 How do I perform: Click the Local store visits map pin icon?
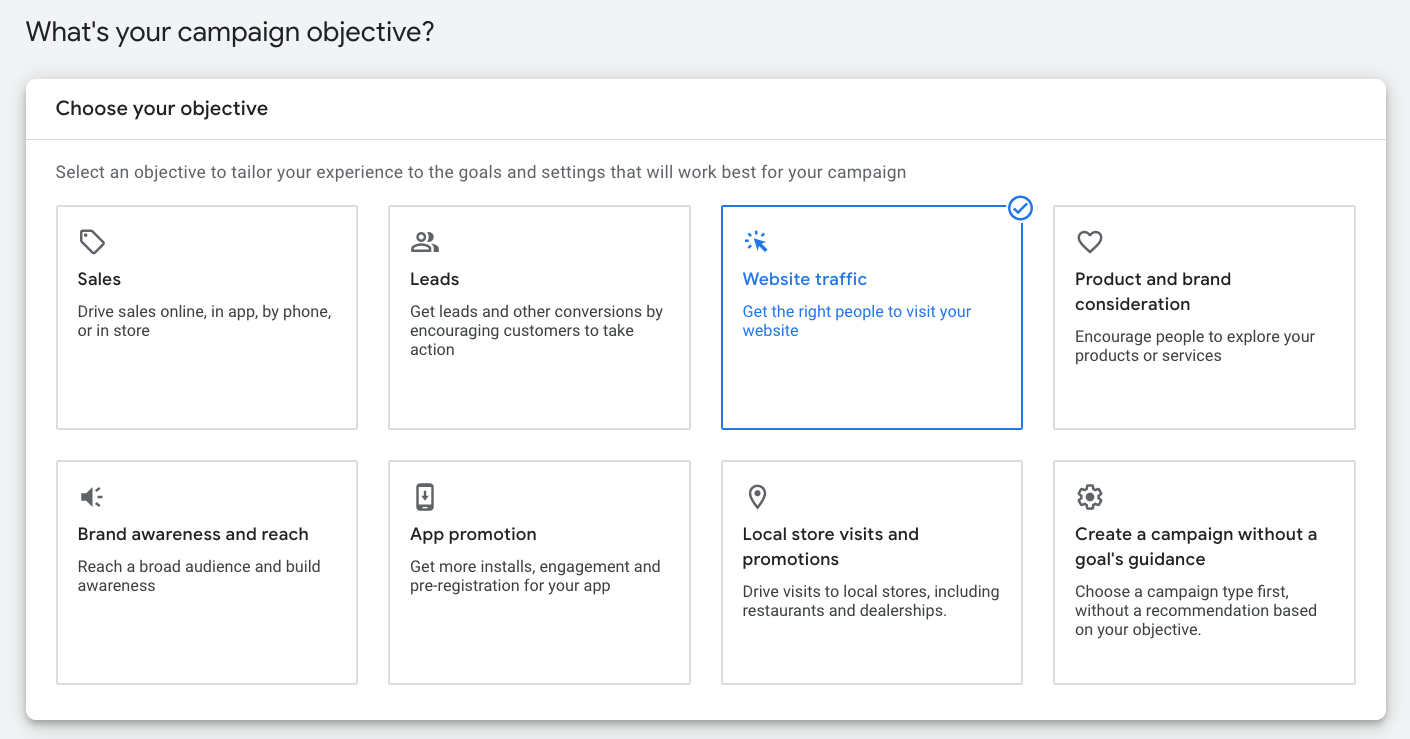coord(757,497)
